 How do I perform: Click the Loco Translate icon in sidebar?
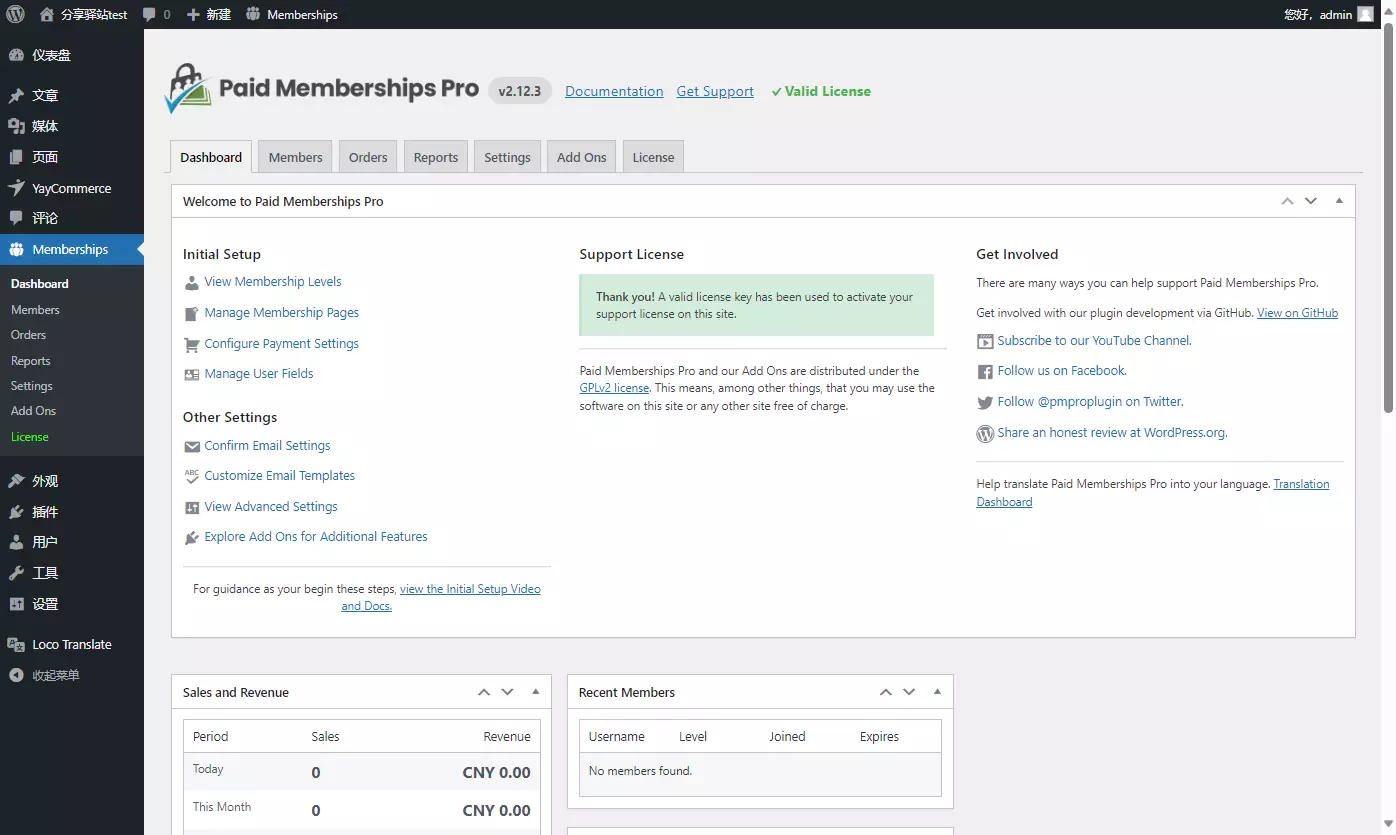(x=16, y=645)
